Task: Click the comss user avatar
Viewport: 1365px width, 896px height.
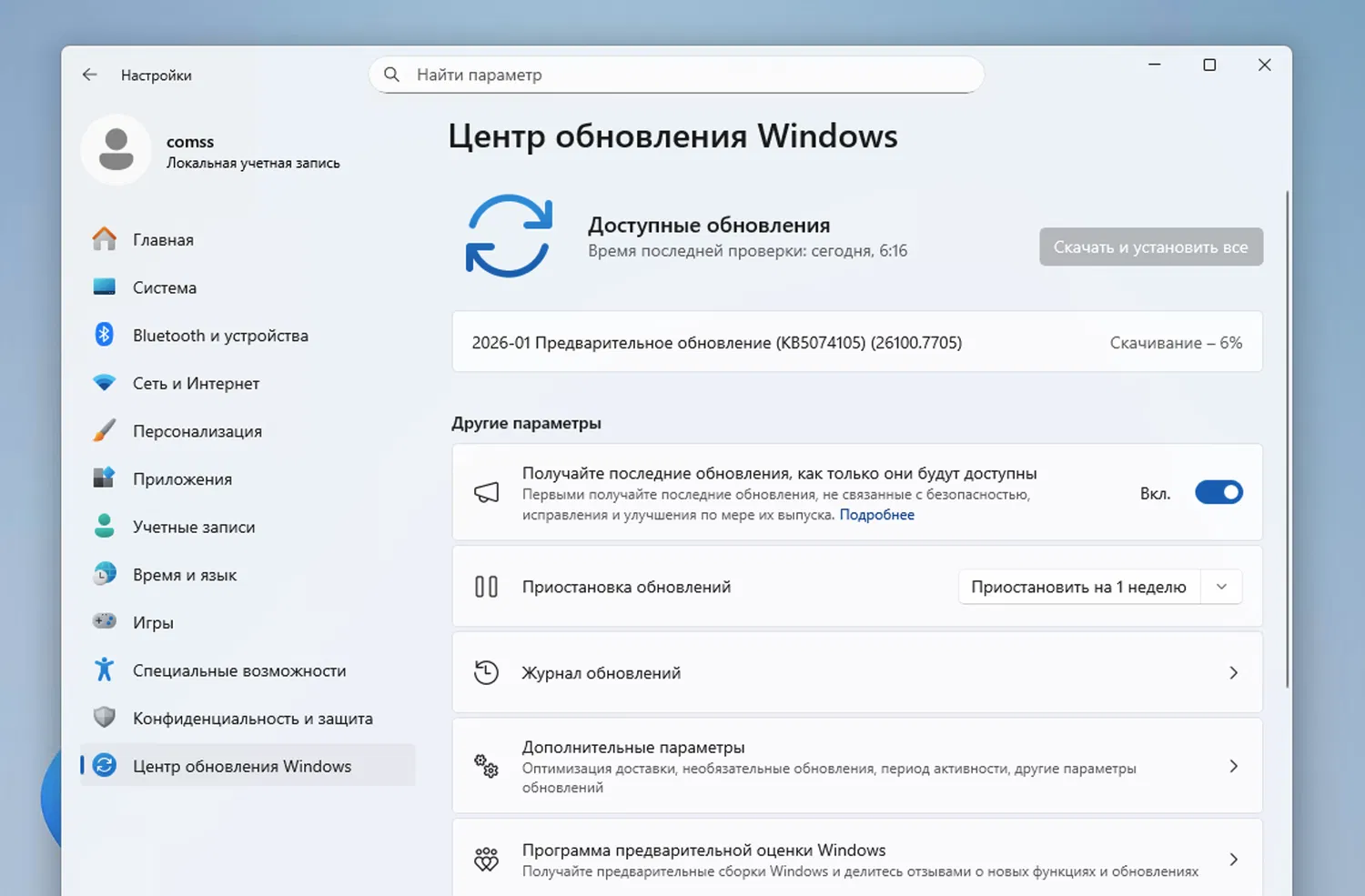Action: [116, 150]
